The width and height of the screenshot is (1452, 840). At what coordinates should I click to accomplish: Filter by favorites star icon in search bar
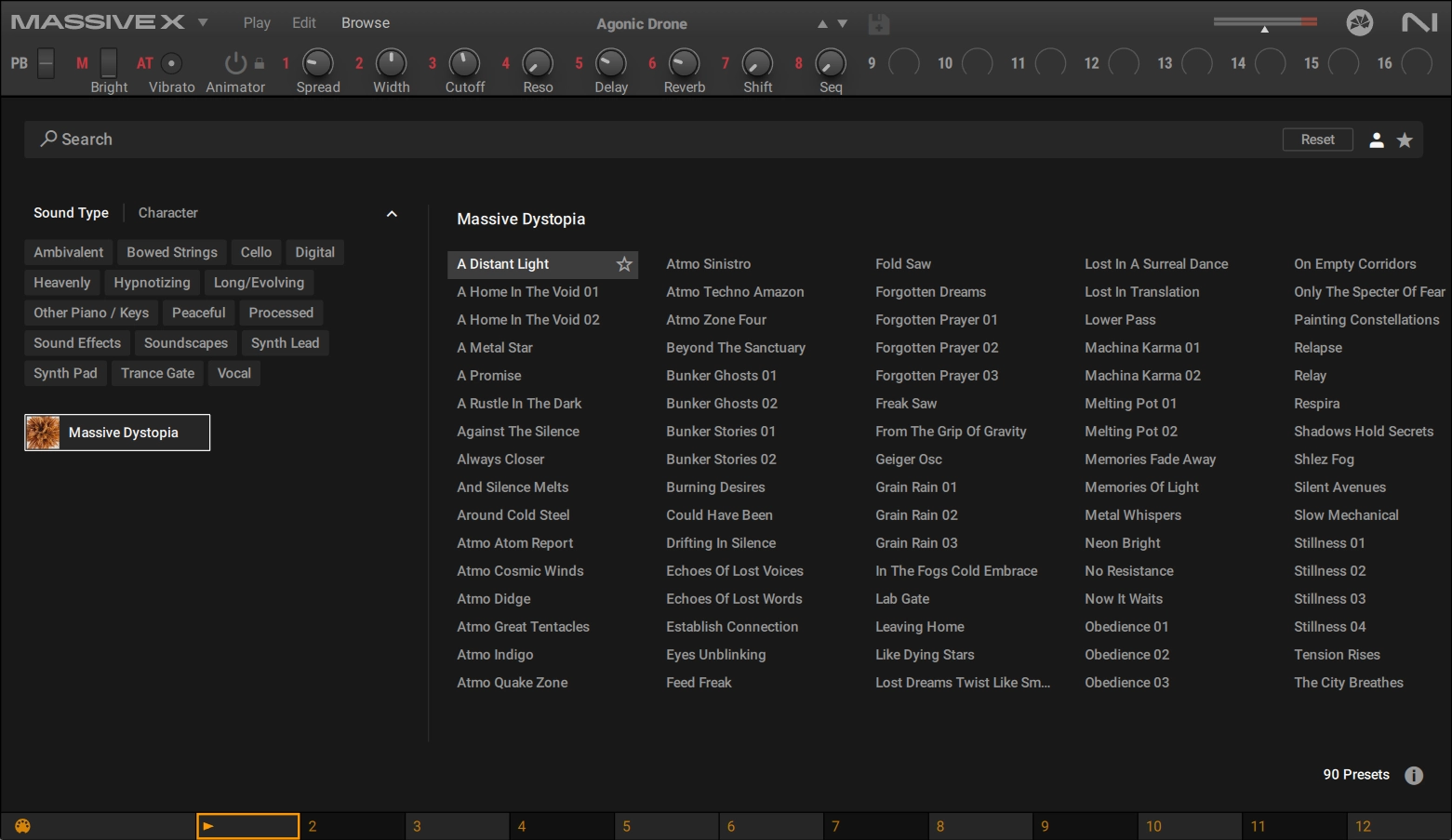(x=1405, y=140)
